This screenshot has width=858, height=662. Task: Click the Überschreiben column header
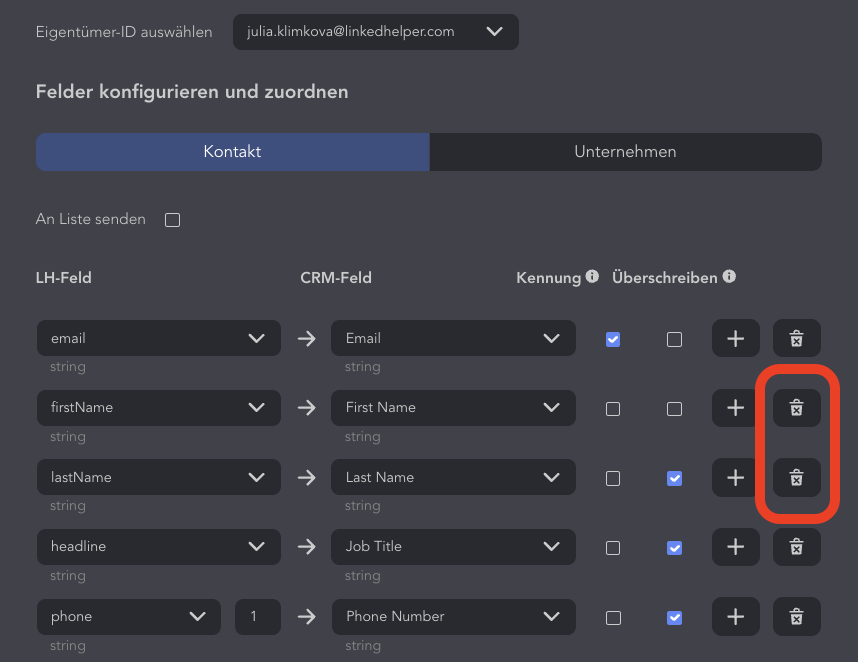664,278
